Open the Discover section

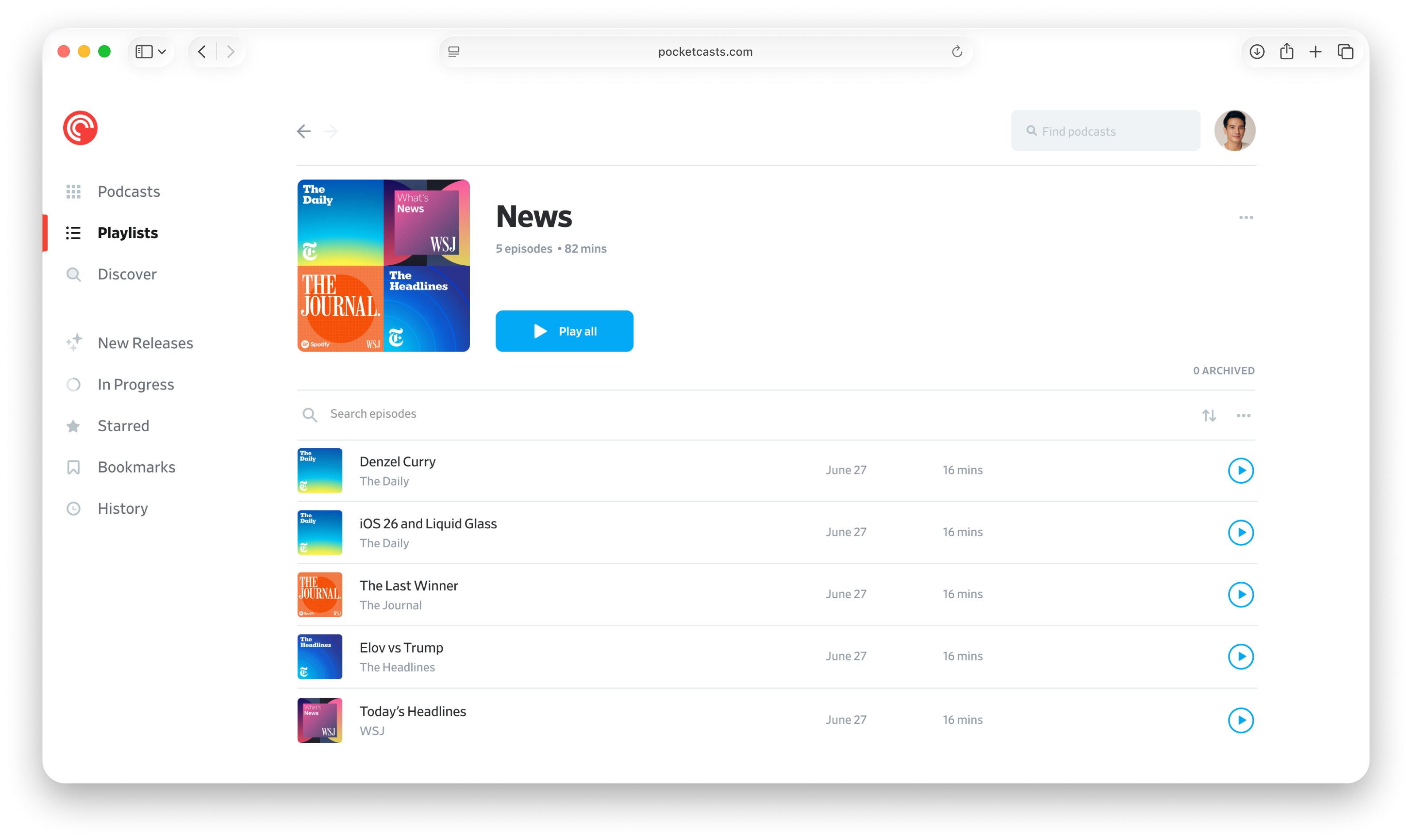(x=127, y=275)
